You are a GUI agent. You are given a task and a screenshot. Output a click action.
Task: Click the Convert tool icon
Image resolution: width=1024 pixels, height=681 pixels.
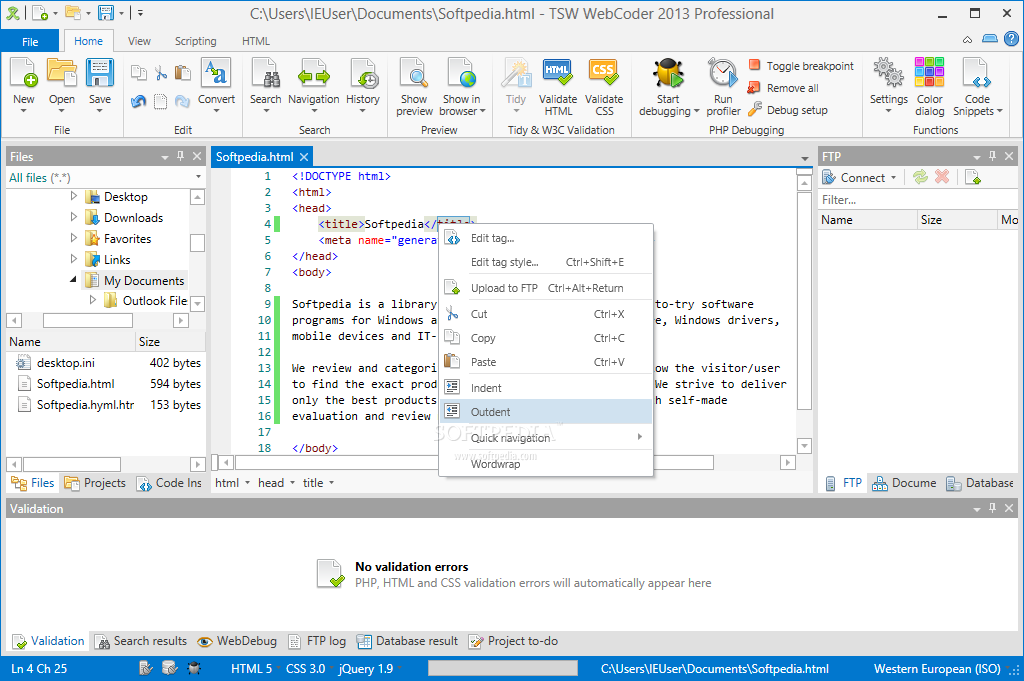[x=216, y=73]
